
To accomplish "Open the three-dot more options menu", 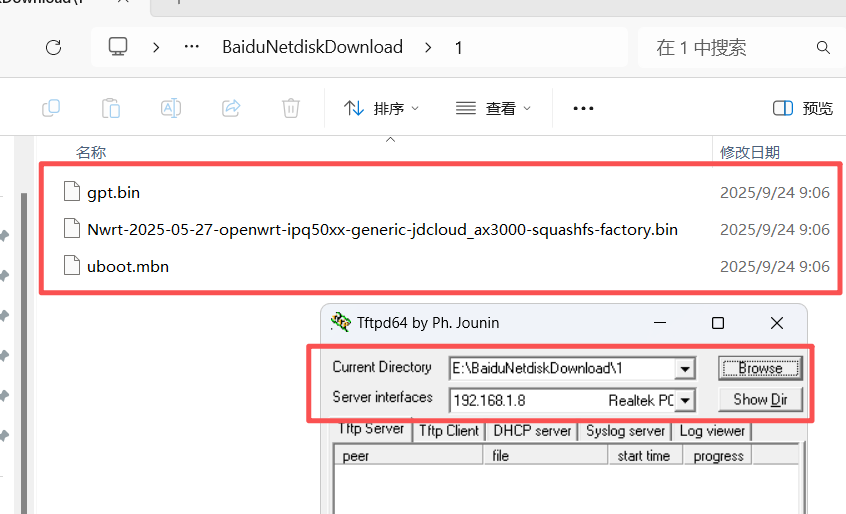I will [x=583, y=108].
